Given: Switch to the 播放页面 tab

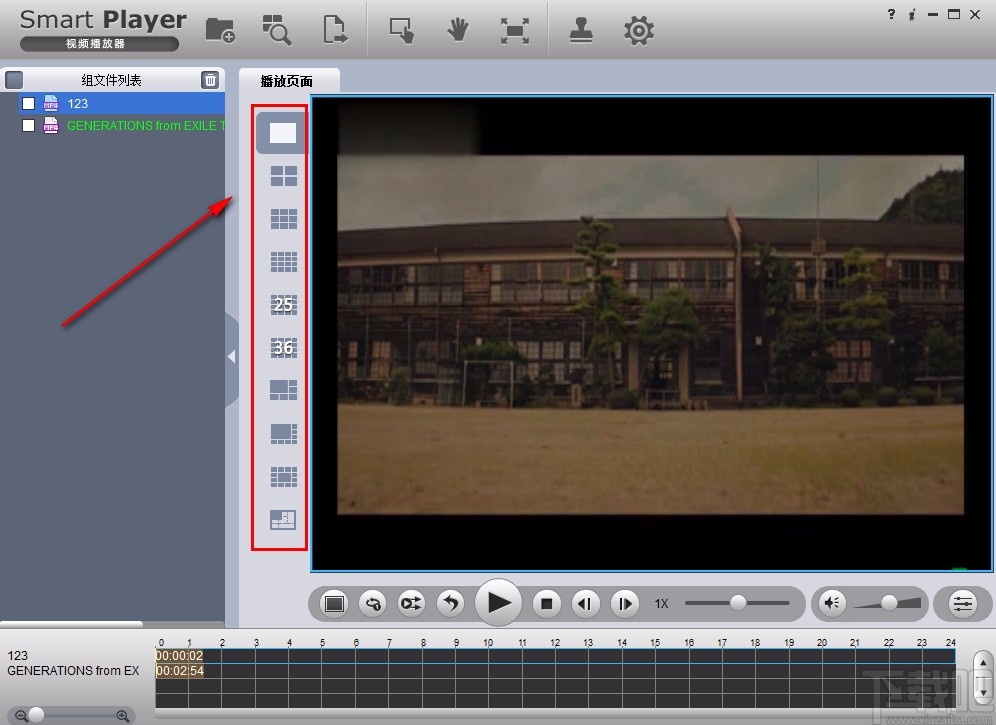Looking at the screenshot, I should 286,81.
